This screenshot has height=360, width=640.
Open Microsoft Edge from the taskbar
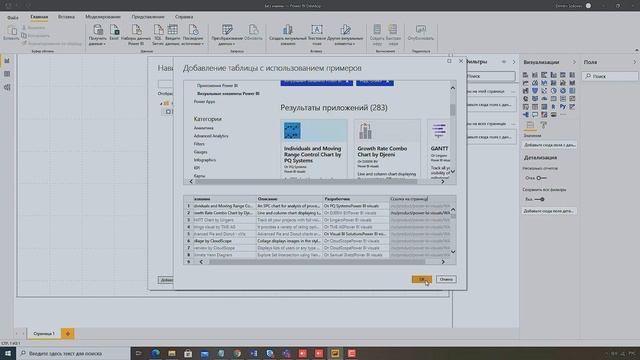coord(155,353)
